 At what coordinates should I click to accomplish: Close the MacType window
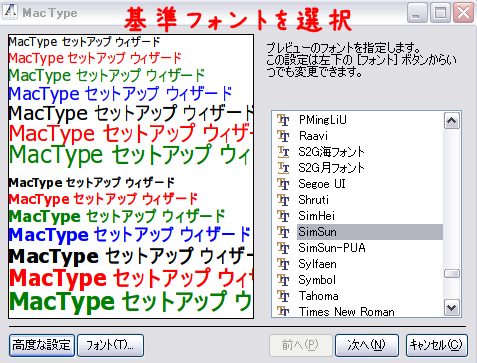point(464,13)
